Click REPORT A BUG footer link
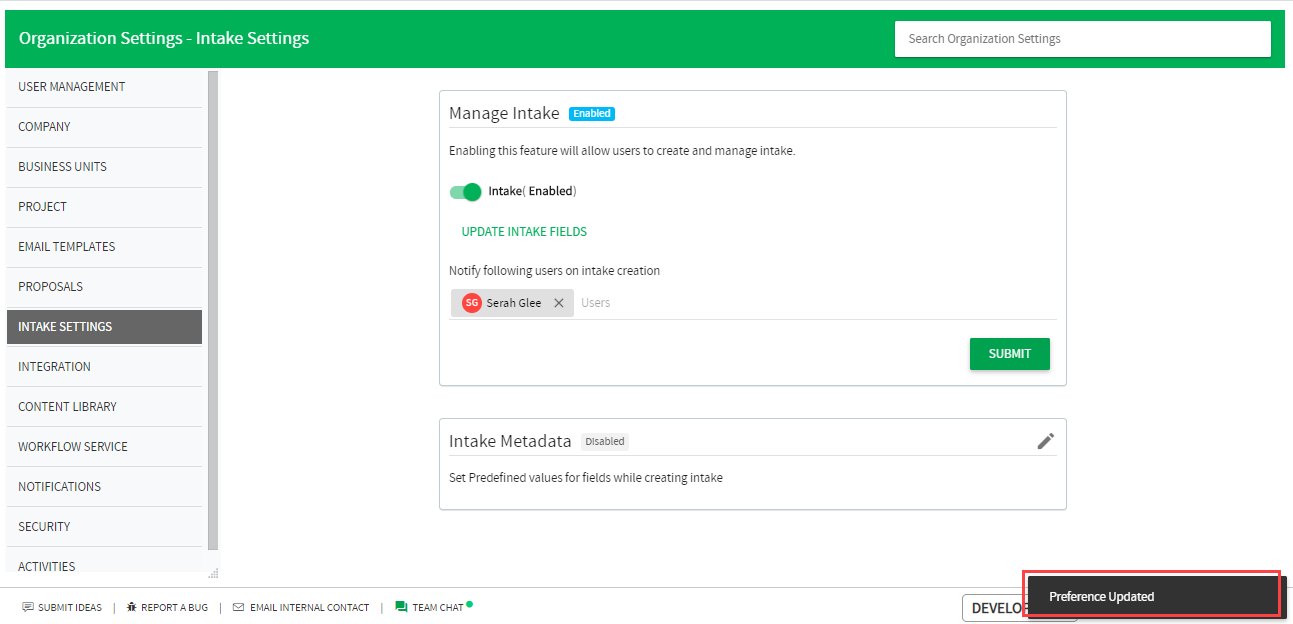 pos(174,607)
